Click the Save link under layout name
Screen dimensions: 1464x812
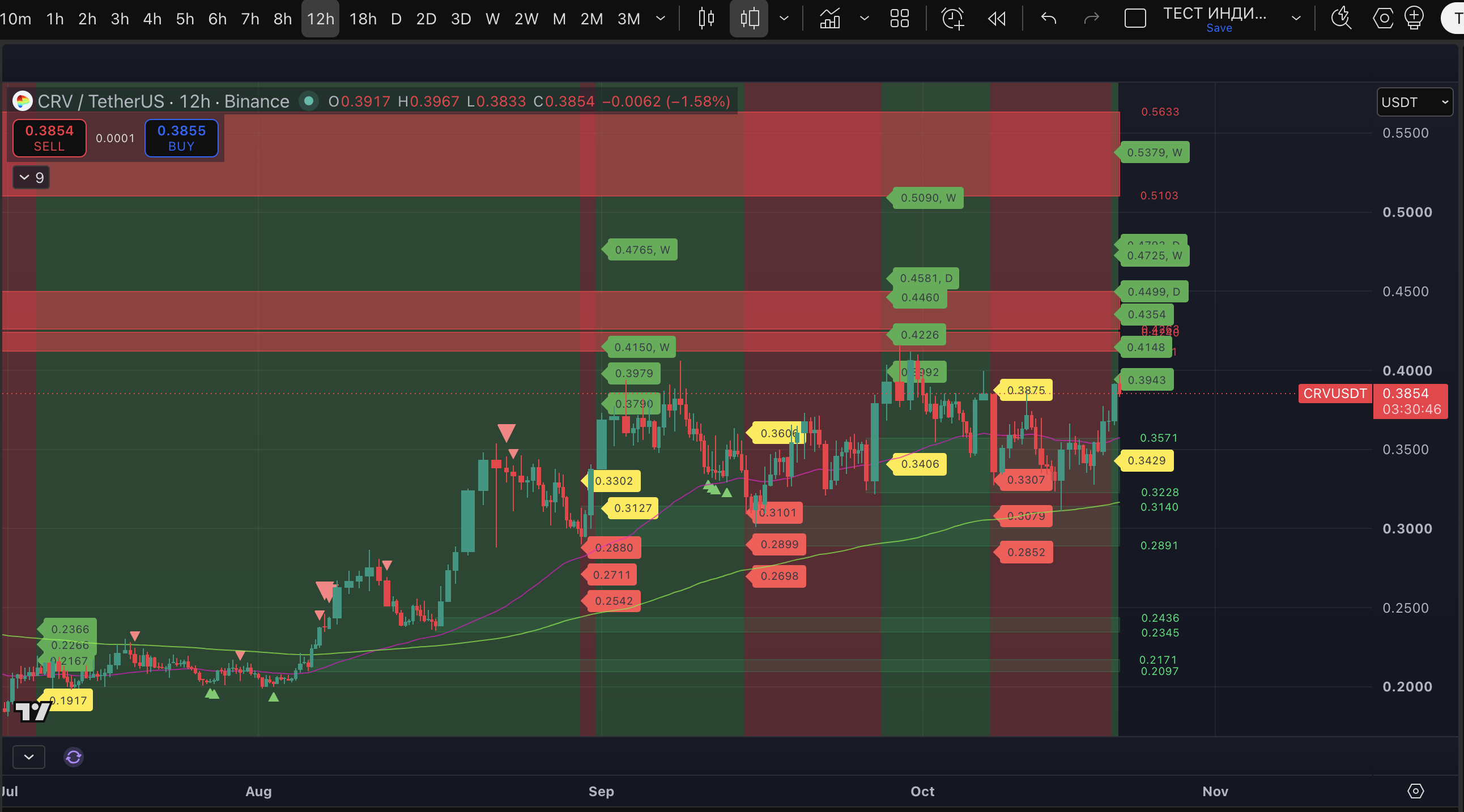[x=1219, y=28]
